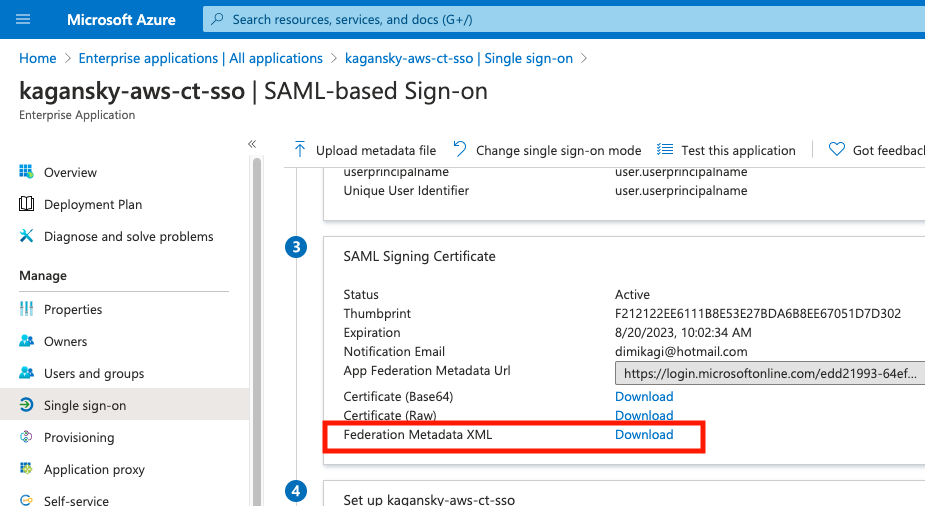Download the Certificate (Base64)

[644, 396]
